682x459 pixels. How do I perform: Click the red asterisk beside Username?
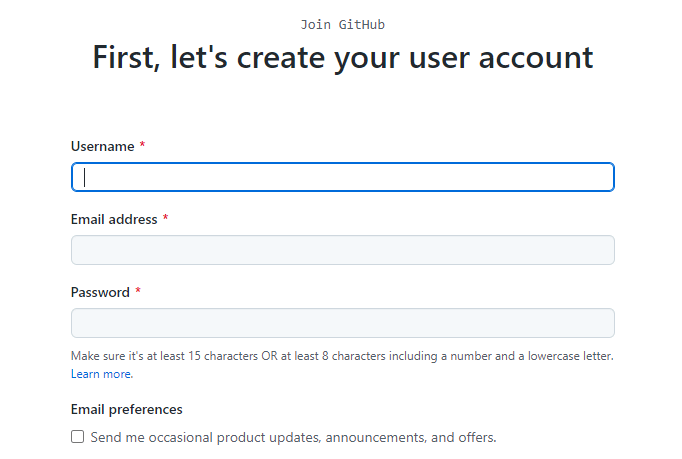pos(142,145)
